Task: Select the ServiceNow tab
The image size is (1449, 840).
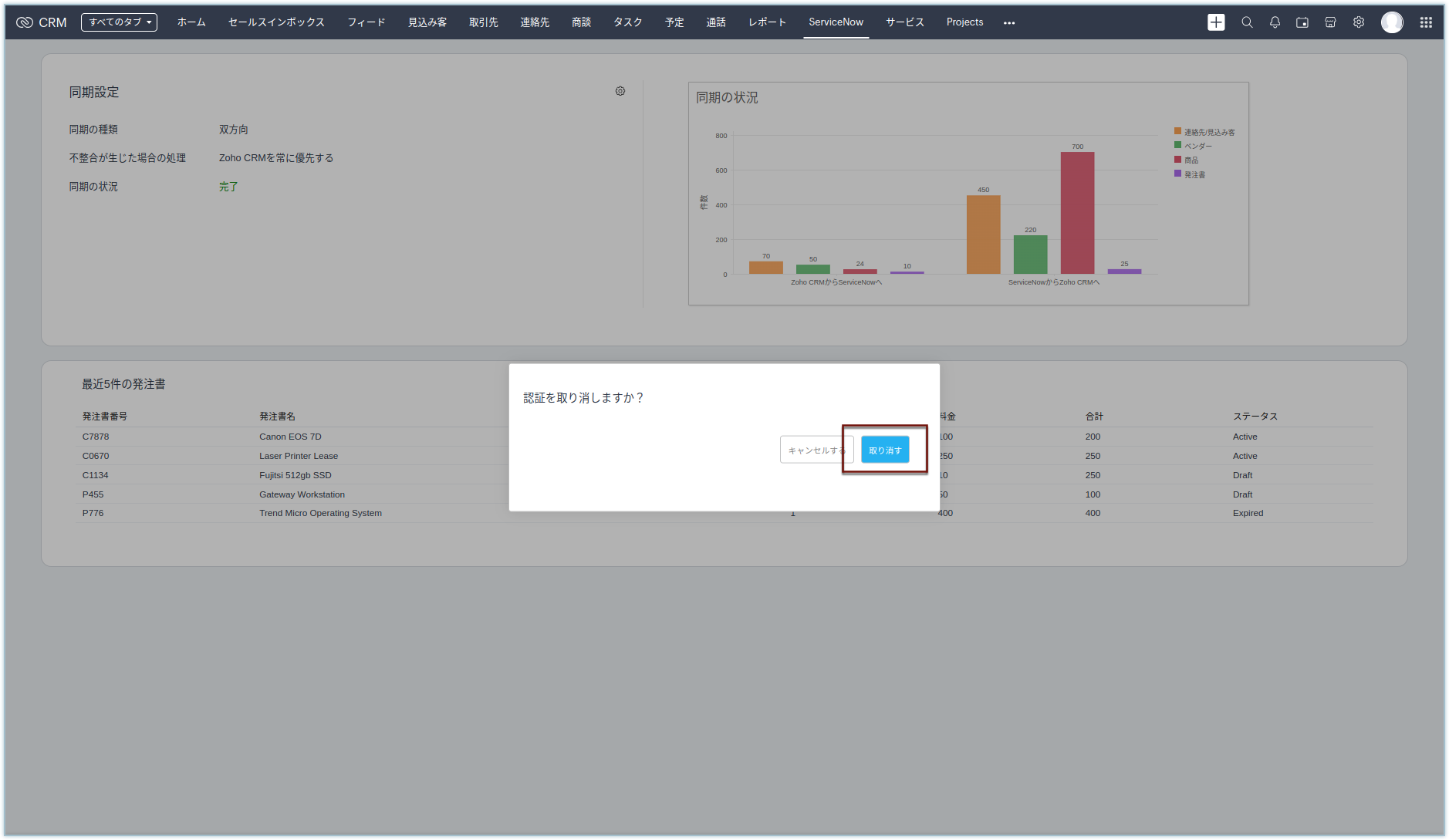Action: (x=836, y=22)
